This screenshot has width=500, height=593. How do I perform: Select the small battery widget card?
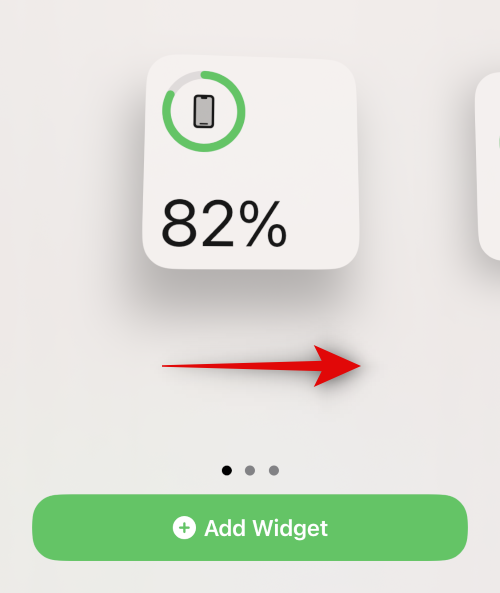(250, 162)
